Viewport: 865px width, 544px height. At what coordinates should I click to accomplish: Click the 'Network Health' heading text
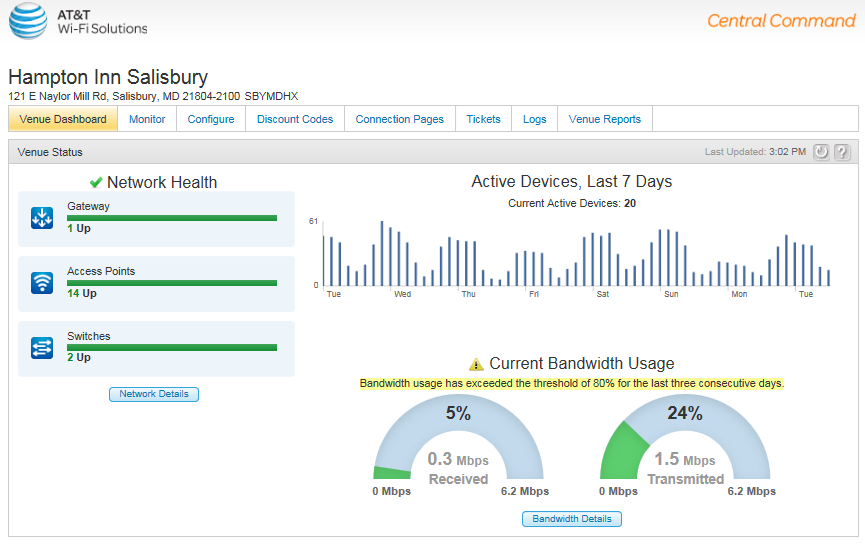coord(162,183)
